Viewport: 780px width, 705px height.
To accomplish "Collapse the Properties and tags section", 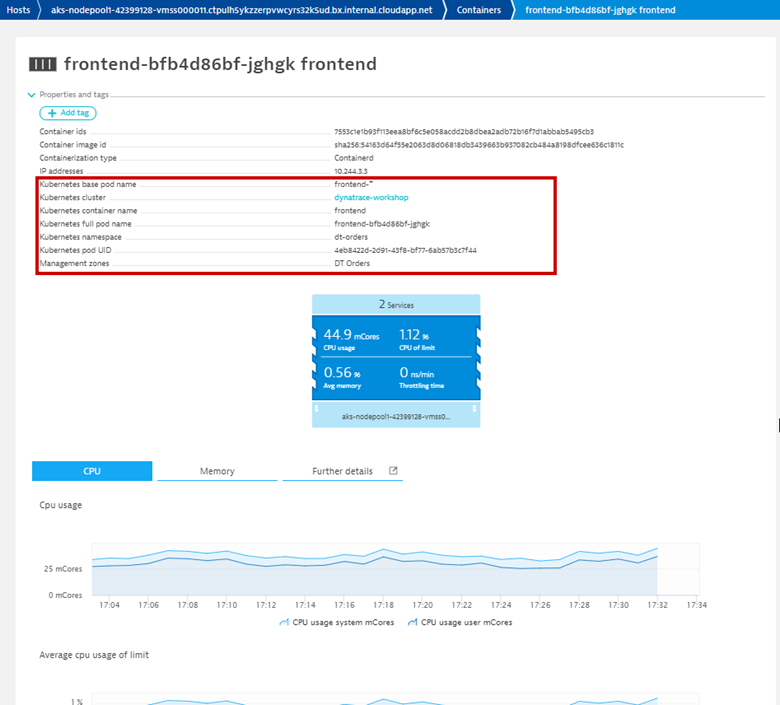I will point(32,95).
